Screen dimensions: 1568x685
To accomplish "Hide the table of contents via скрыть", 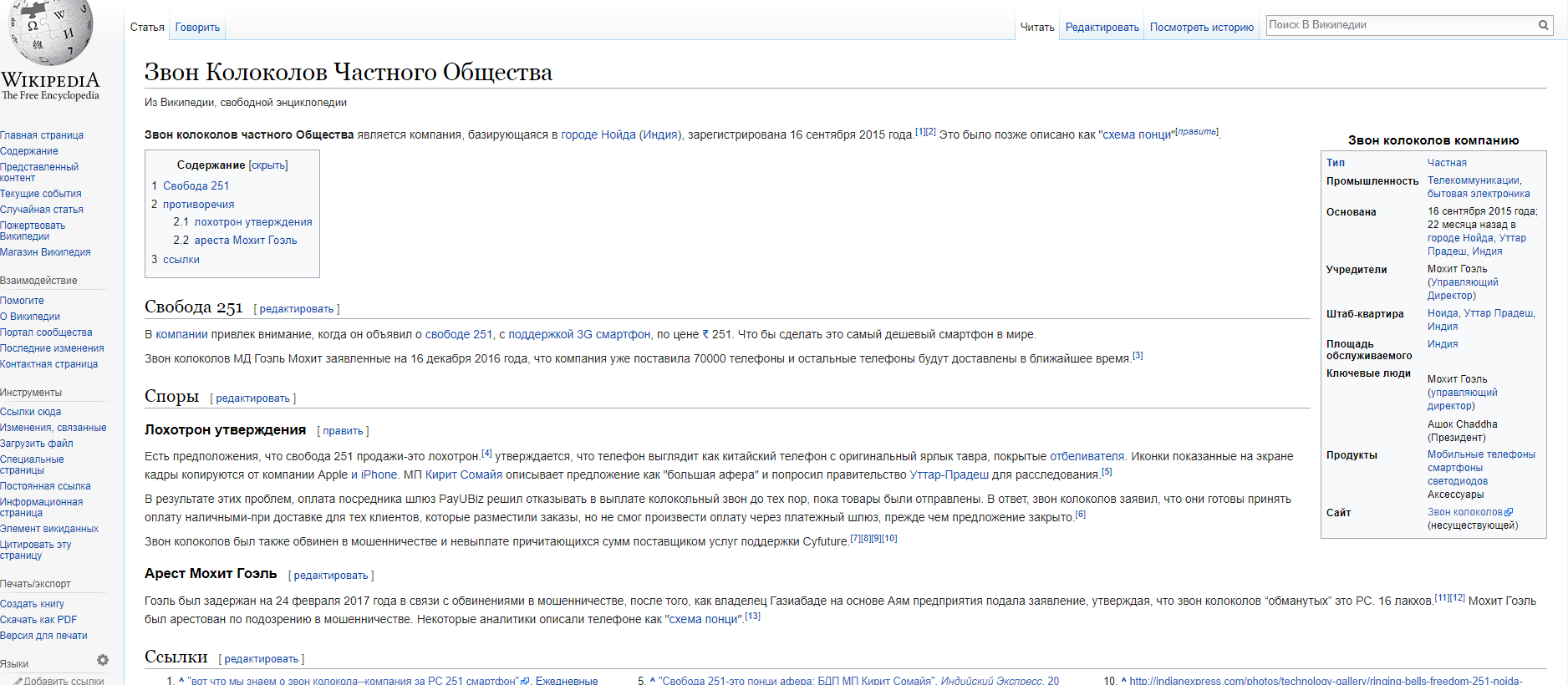I will 268,165.
